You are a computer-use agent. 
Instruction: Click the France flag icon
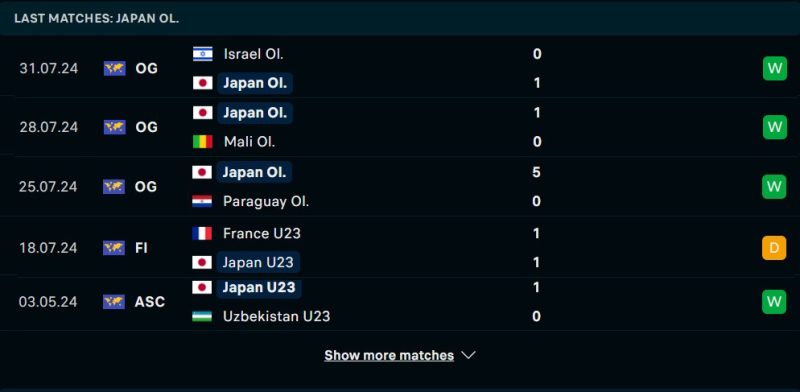(202, 233)
